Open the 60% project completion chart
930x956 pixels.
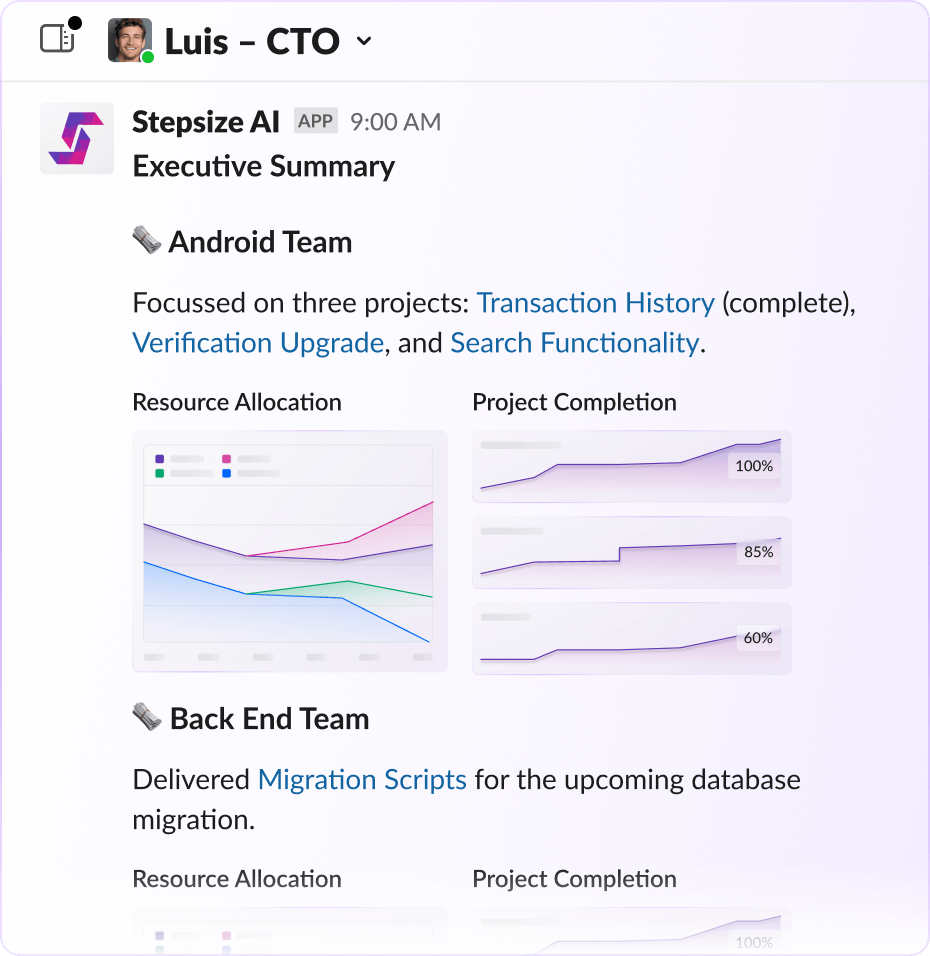click(x=631, y=638)
